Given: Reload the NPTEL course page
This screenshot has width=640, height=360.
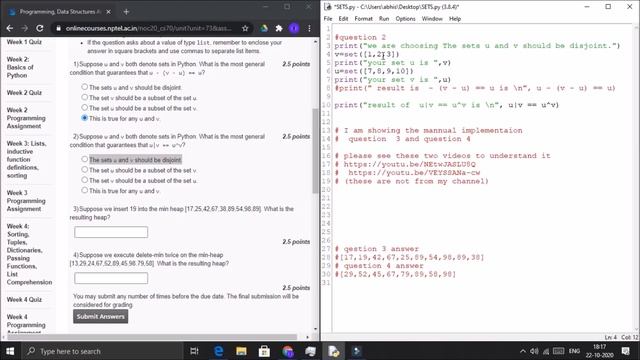Looking at the screenshot, I should 40,28.
